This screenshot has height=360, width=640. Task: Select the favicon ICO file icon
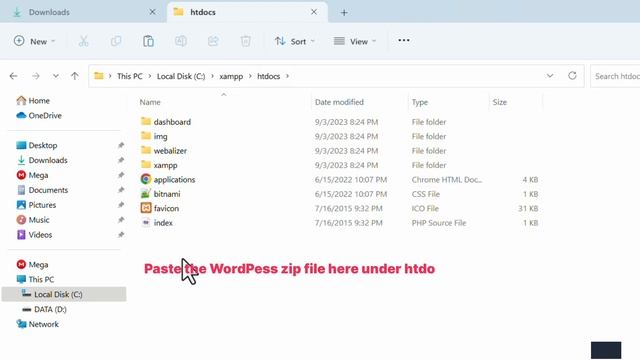click(146, 208)
